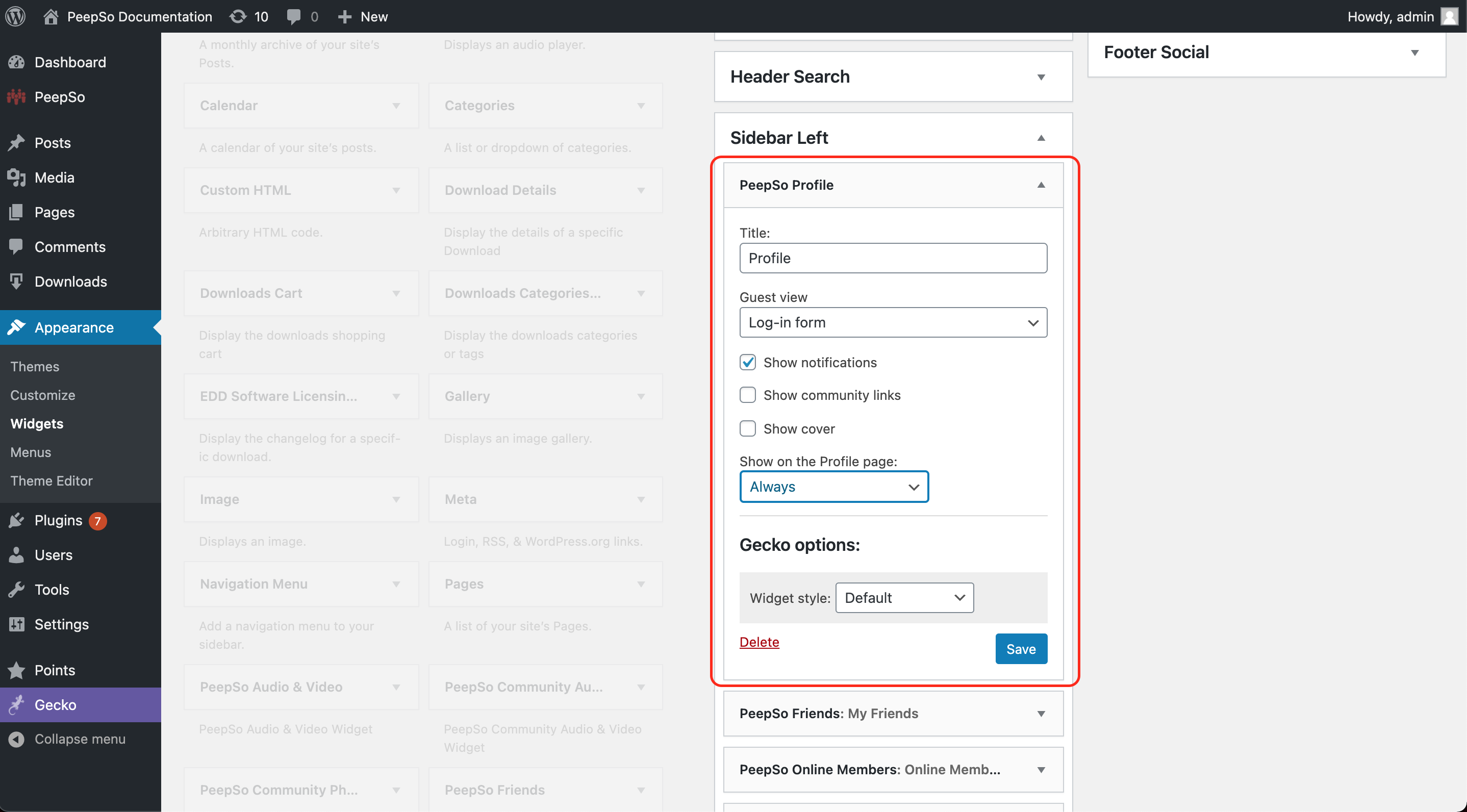Click the Plugins update count badge
Viewport: 1467px width, 812px height.
[97, 521]
